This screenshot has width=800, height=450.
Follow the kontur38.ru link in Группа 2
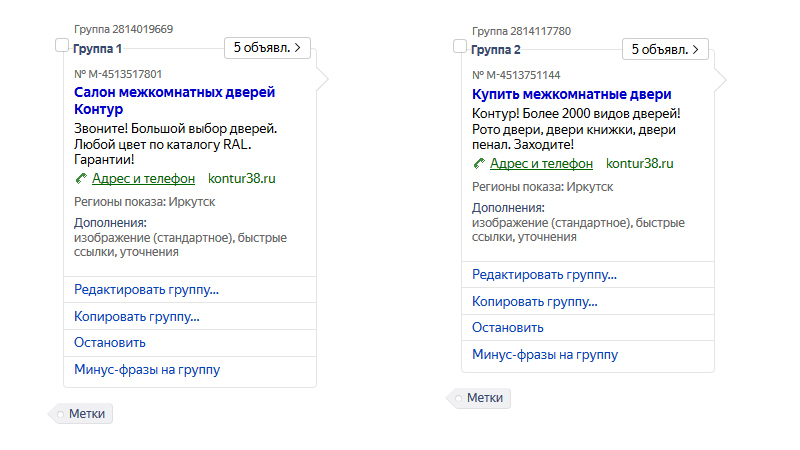pos(639,164)
